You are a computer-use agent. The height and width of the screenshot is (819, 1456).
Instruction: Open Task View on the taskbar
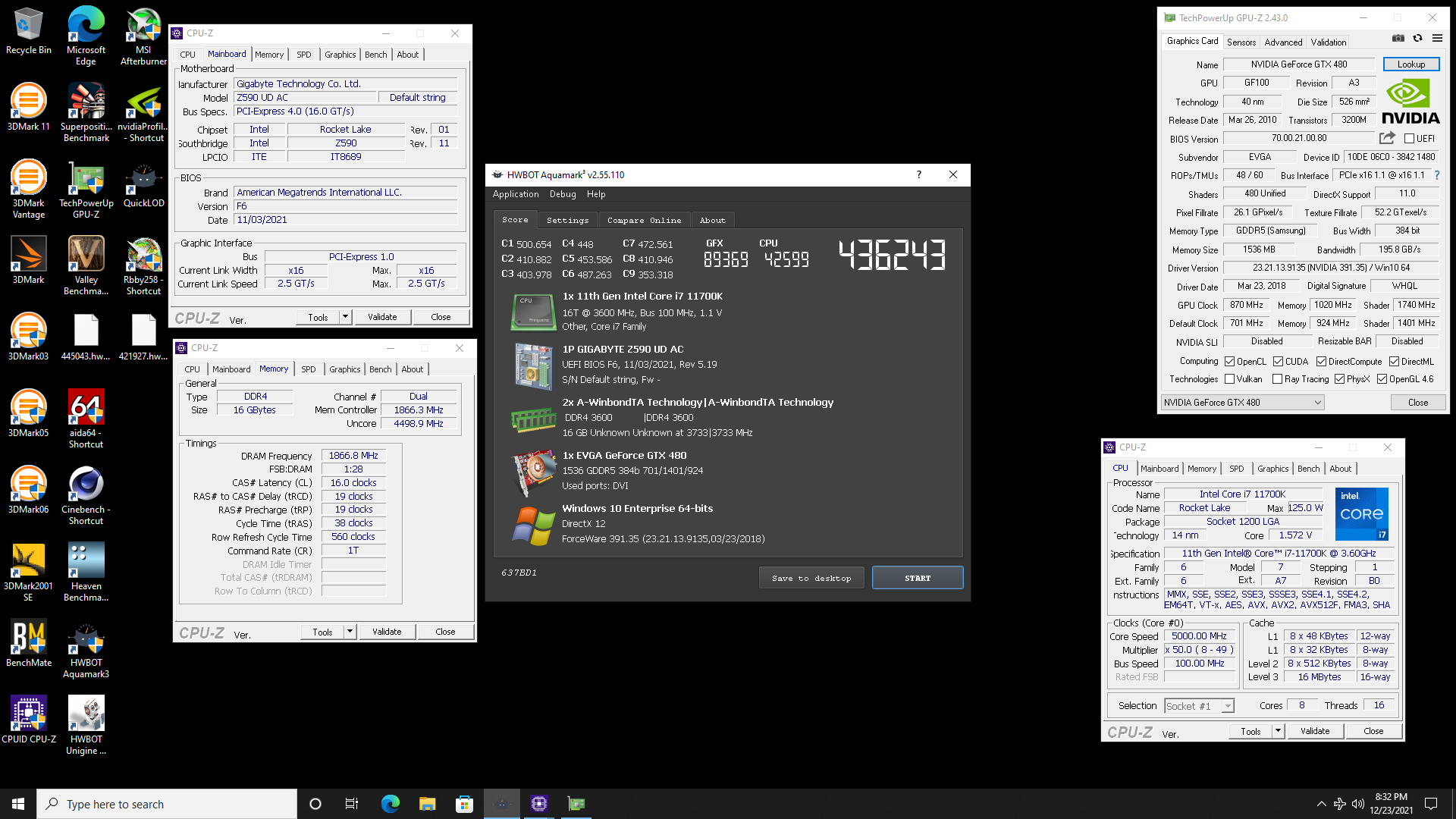pyautogui.click(x=352, y=804)
